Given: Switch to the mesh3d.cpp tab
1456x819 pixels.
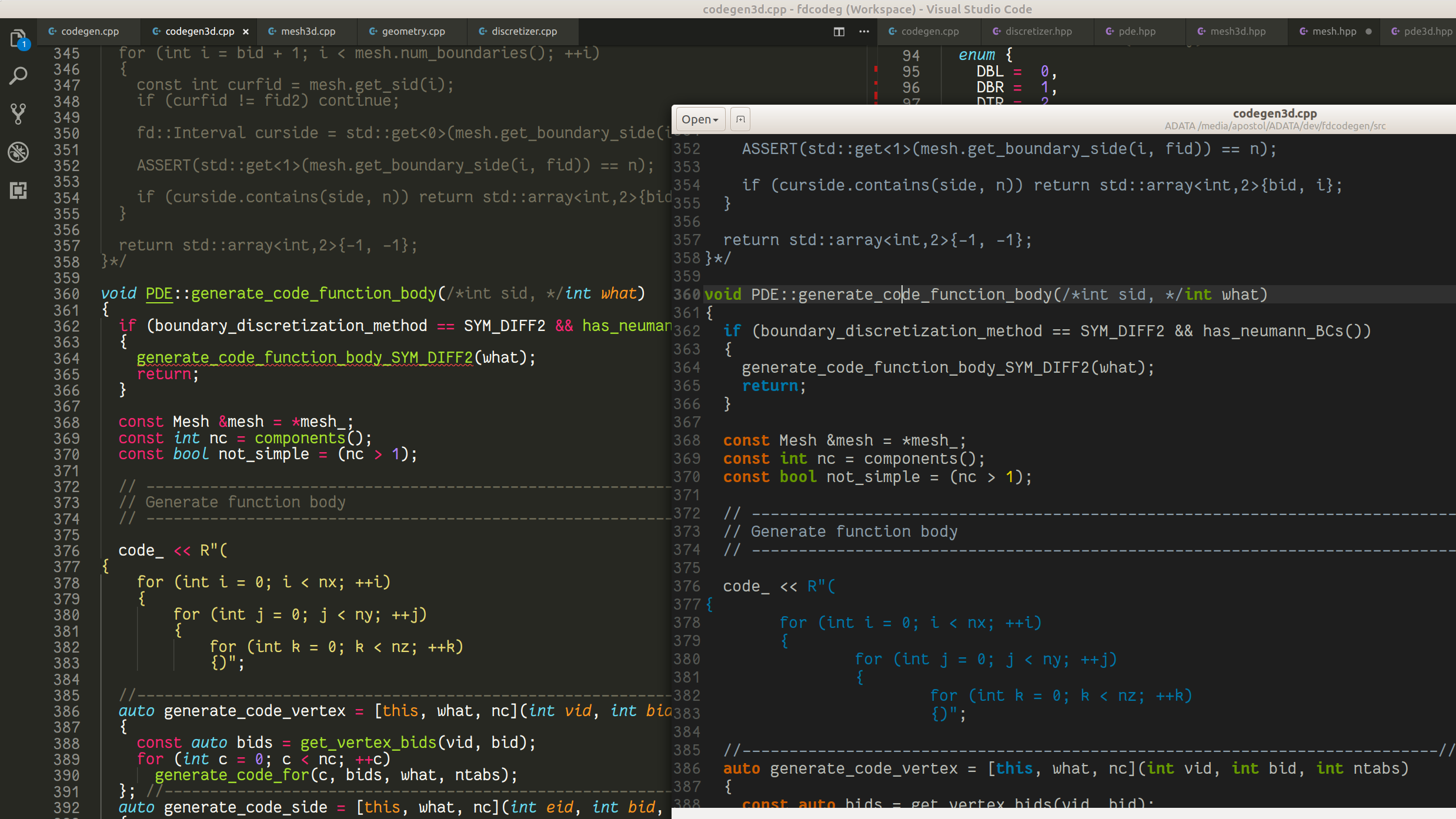Looking at the screenshot, I should pos(308,32).
